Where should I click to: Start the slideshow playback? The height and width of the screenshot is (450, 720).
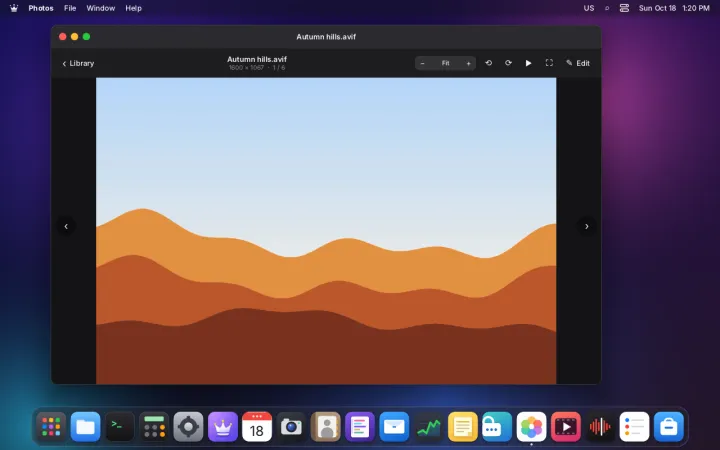point(529,63)
